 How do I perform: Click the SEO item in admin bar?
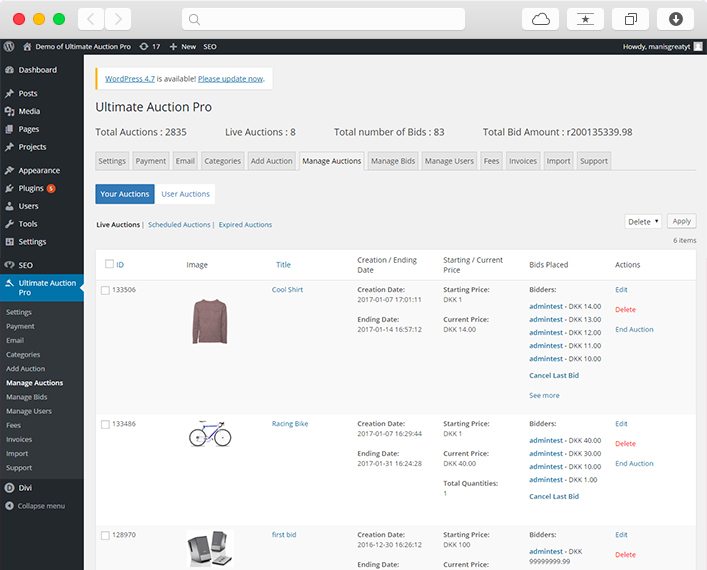[210, 46]
